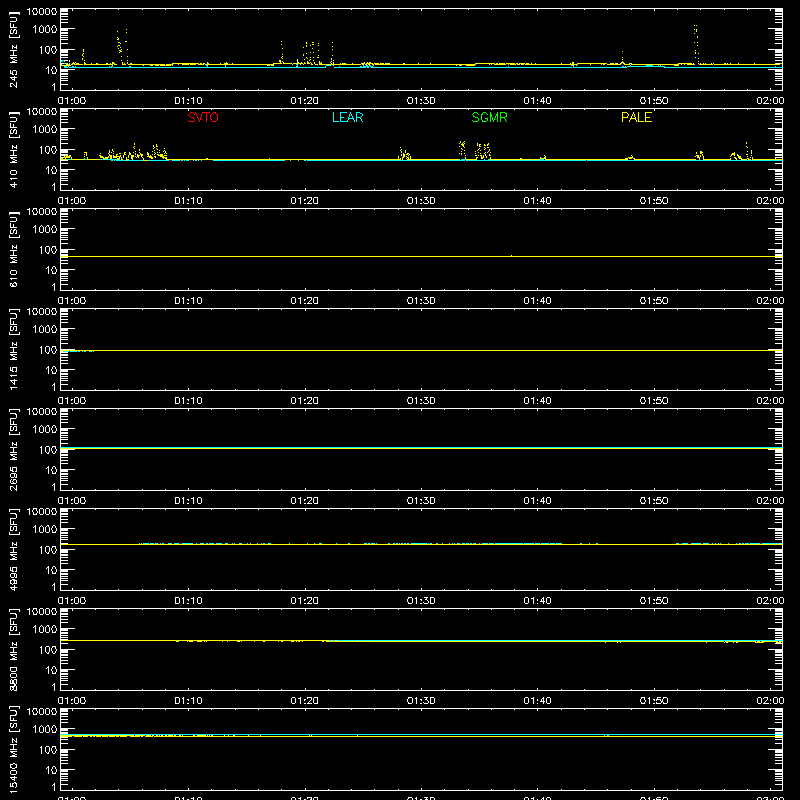Click the 10000 tick on the 8800 MHz axis
The image size is (800, 800).
[x=42, y=612]
